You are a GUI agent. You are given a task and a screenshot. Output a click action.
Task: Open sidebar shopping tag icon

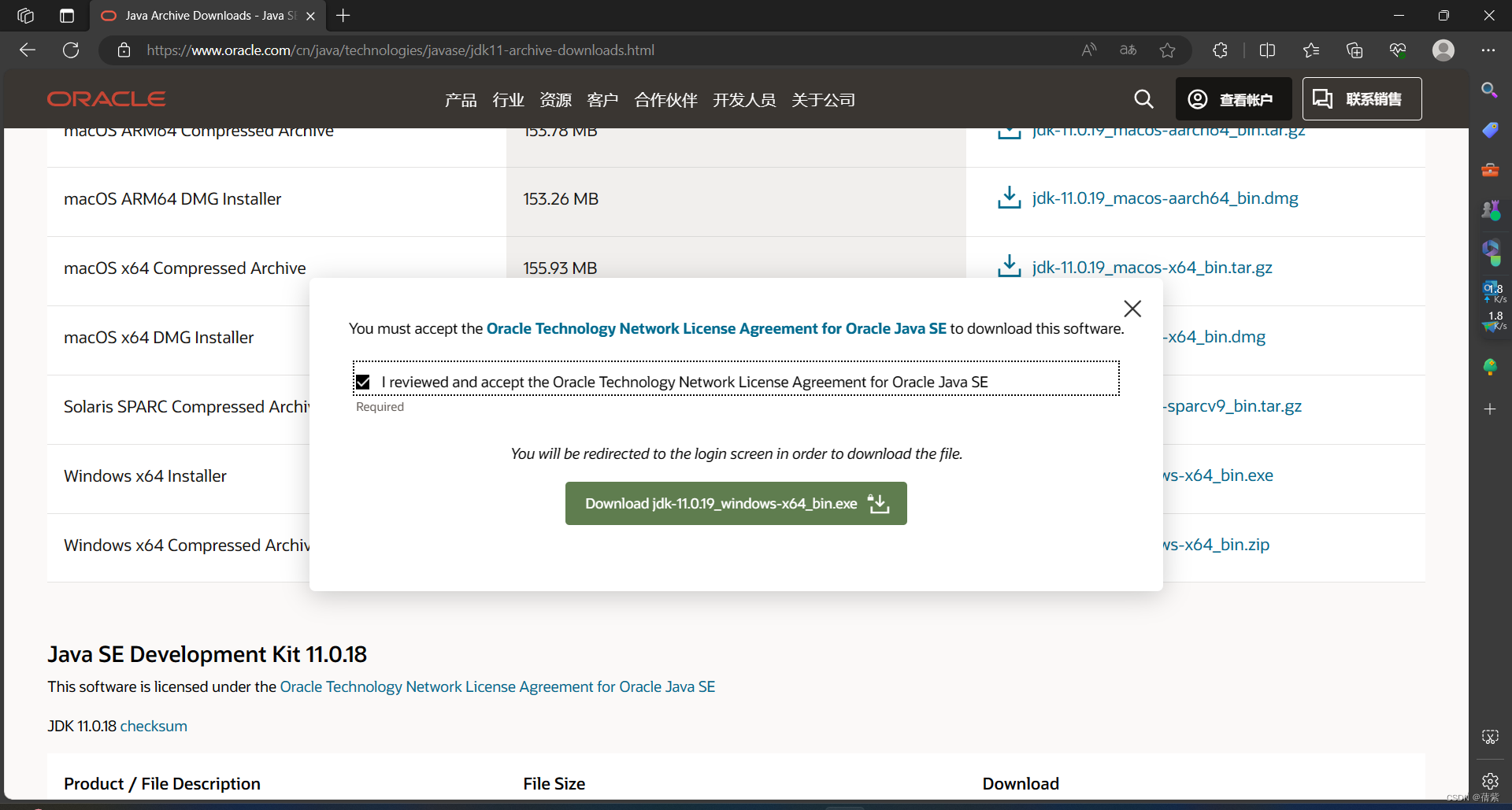[1489, 130]
